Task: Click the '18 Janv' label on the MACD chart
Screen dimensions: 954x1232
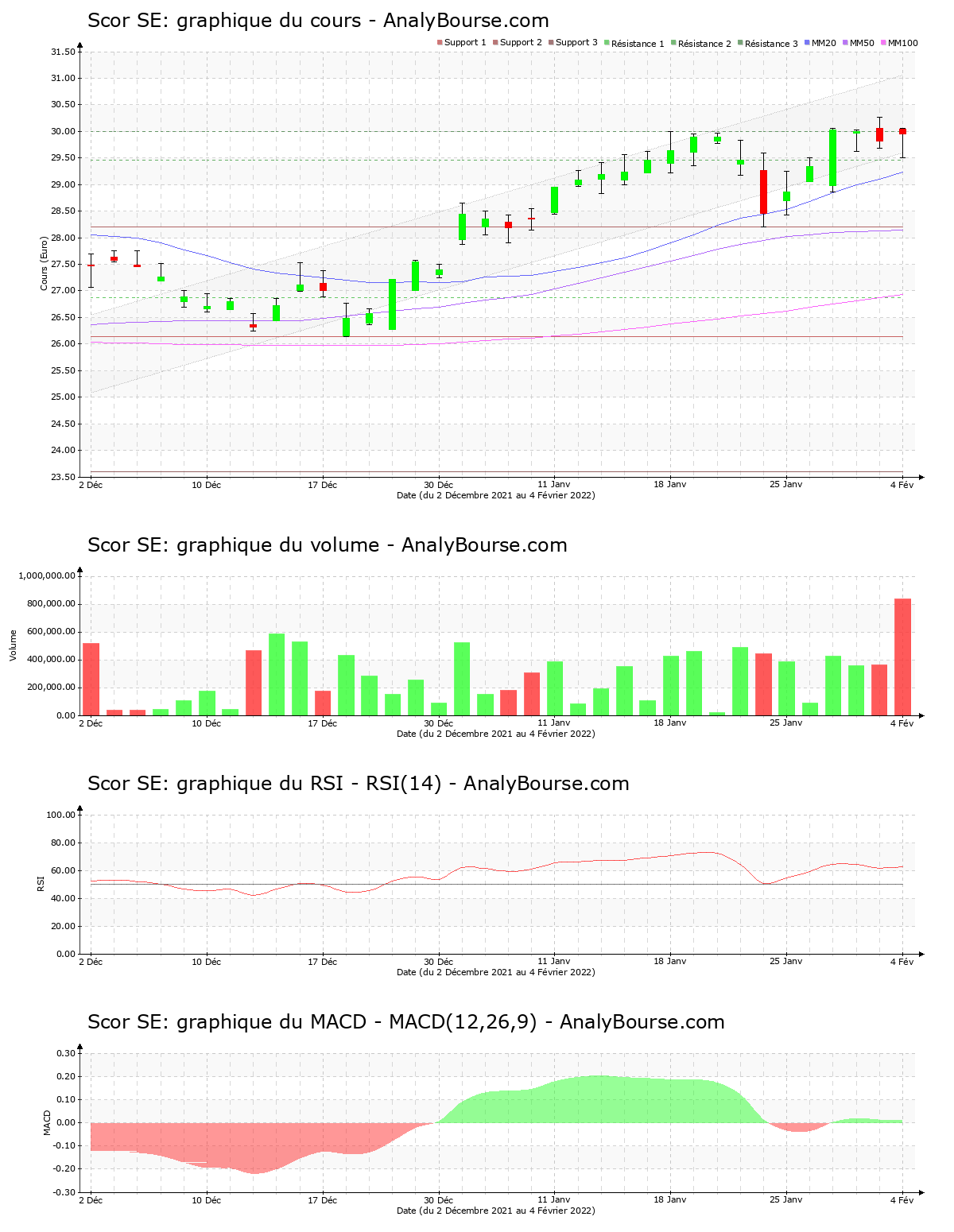Action: 670,1199
